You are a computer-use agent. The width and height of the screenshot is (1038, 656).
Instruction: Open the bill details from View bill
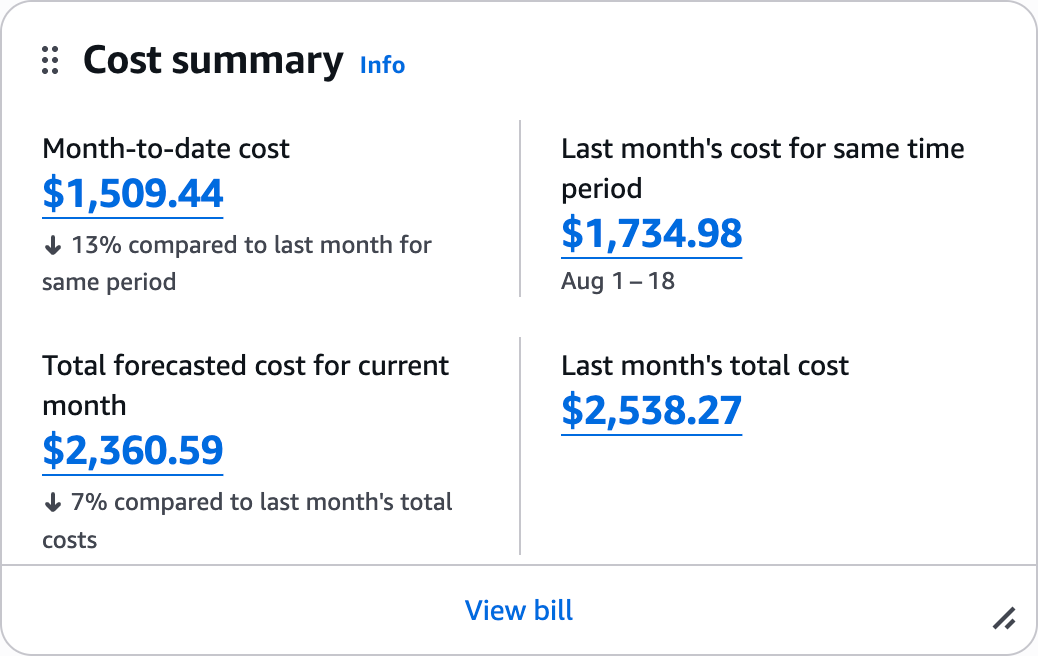tap(519, 610)
